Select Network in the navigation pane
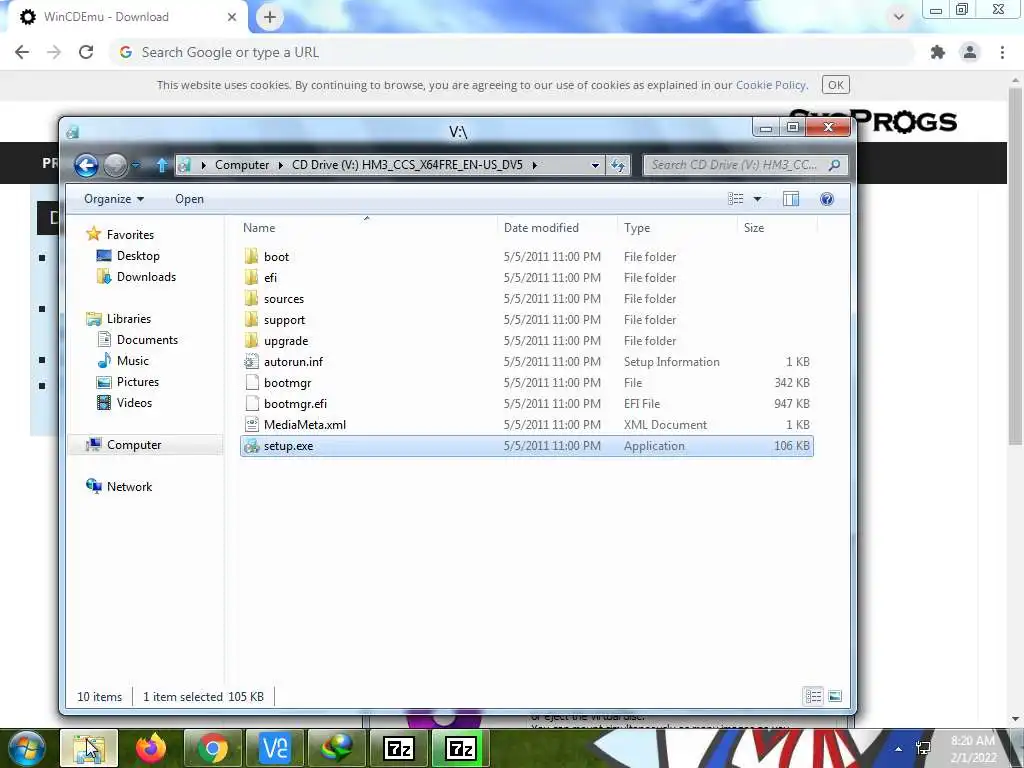 [129, 487]
